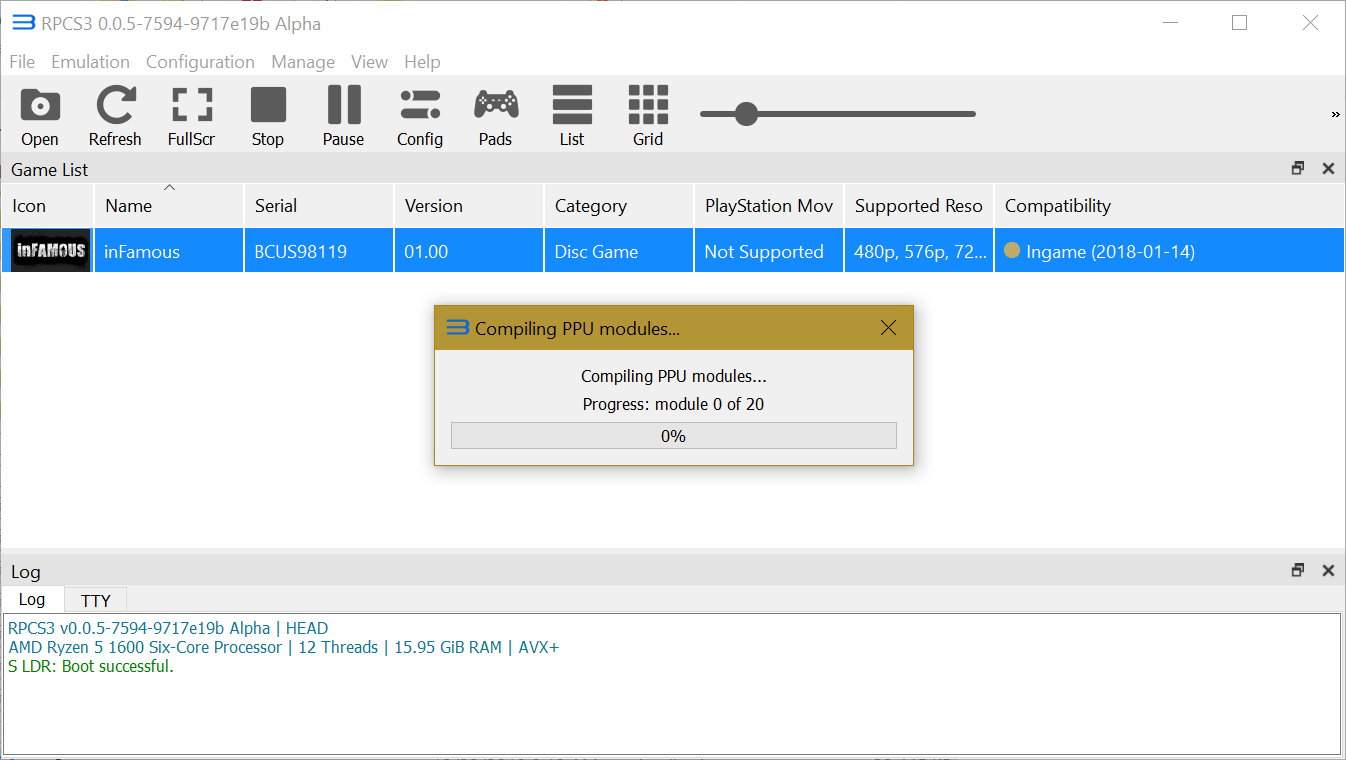Refresh the game list

tap(116, 116)
